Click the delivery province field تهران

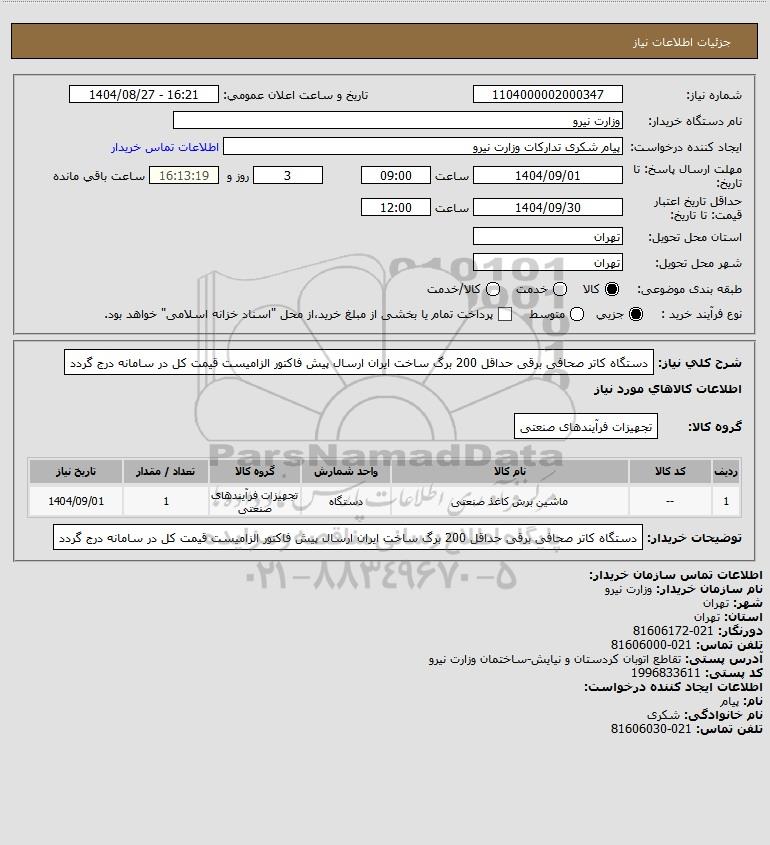pyautogui.click(x=547, y=236)
